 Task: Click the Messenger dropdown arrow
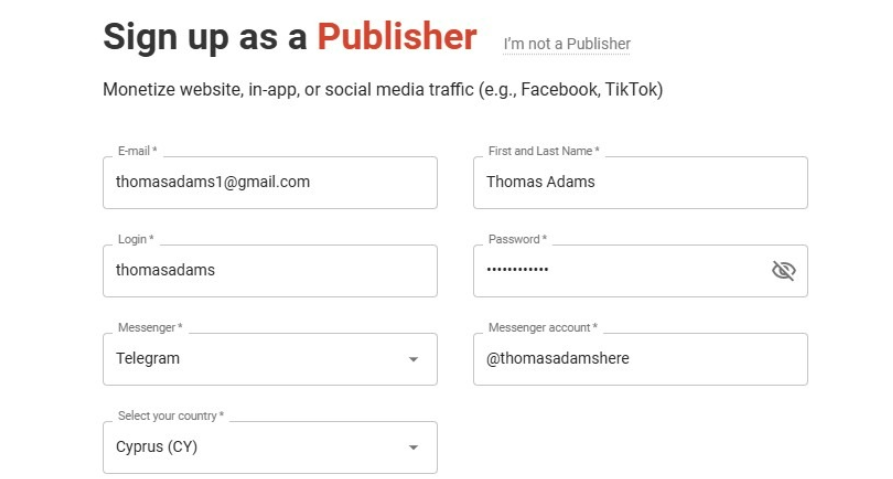(x=413, y=359)
